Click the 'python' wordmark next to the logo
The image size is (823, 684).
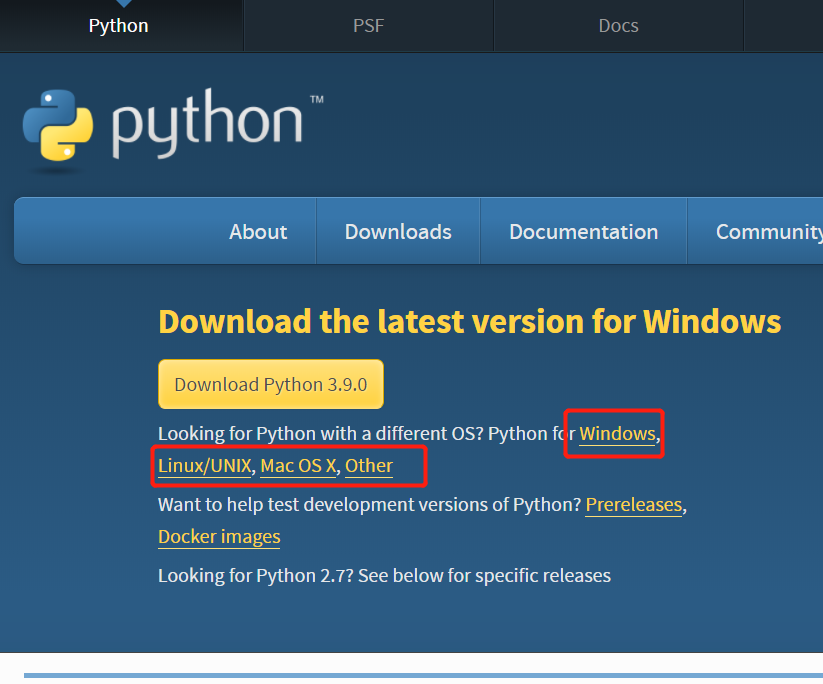pyautogui.click(x=207, y=123)
